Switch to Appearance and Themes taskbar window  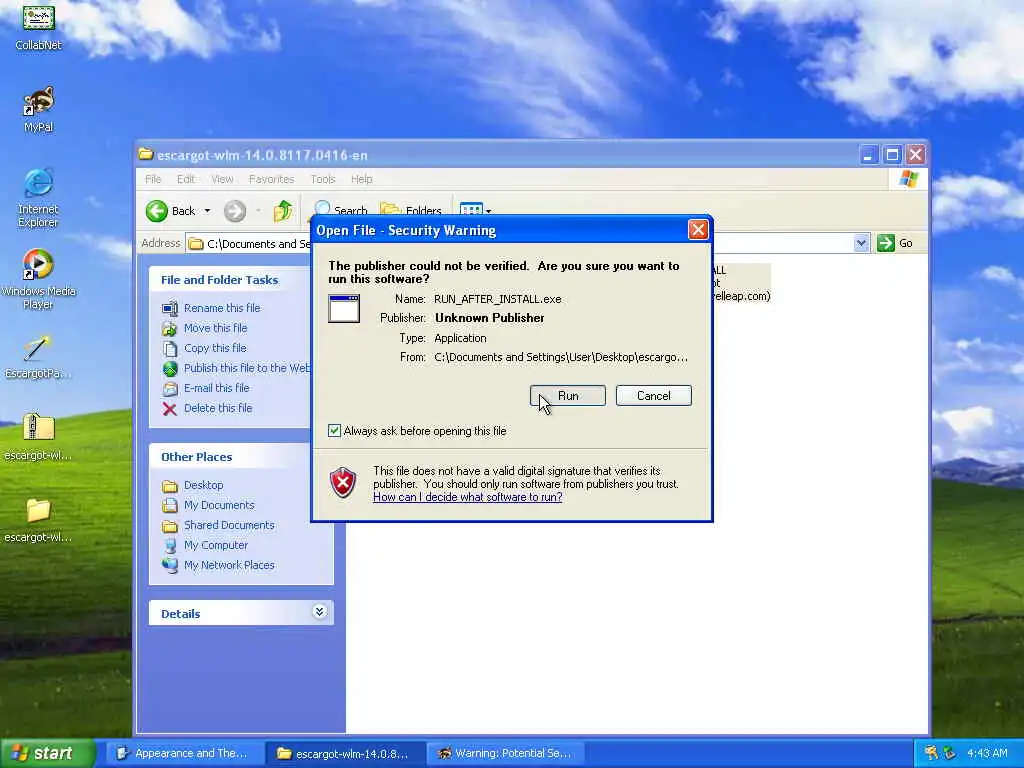tap(184, 753)
